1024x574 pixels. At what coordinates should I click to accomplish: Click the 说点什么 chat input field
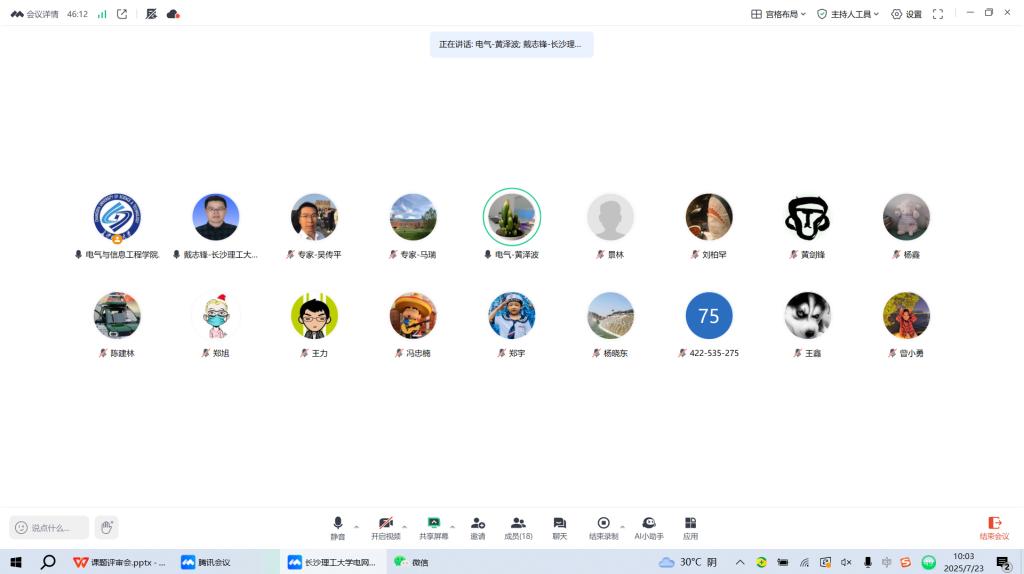(50, 527)
